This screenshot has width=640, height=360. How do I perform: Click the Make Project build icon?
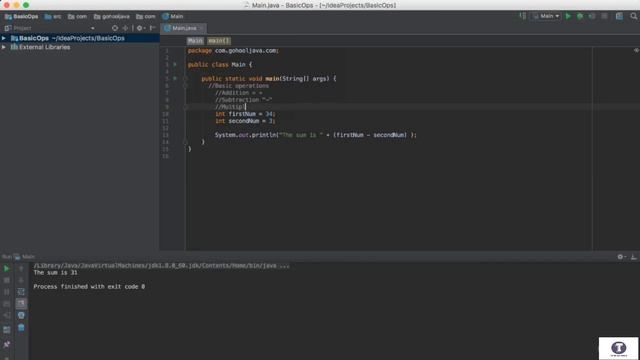pos(522,16)
